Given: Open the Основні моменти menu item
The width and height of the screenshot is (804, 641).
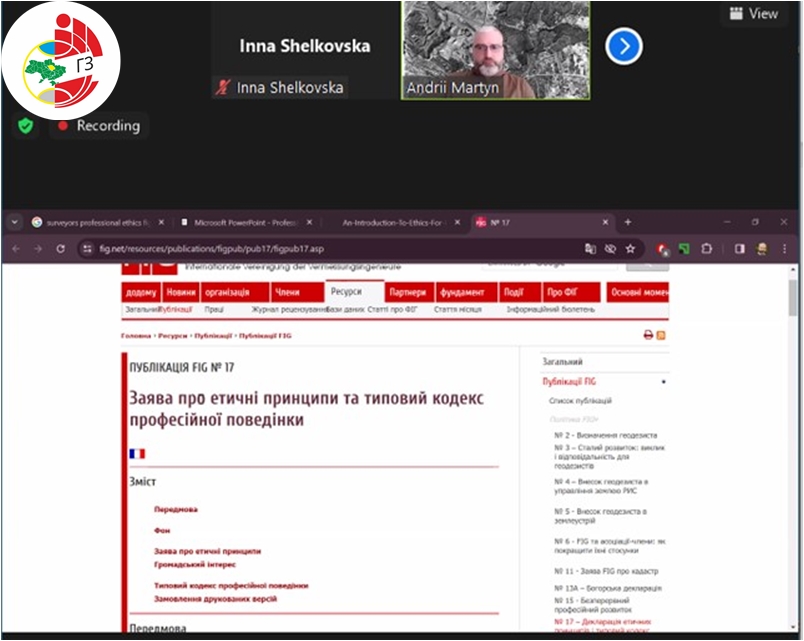Looking at the screenshot, I should point(637,292).
